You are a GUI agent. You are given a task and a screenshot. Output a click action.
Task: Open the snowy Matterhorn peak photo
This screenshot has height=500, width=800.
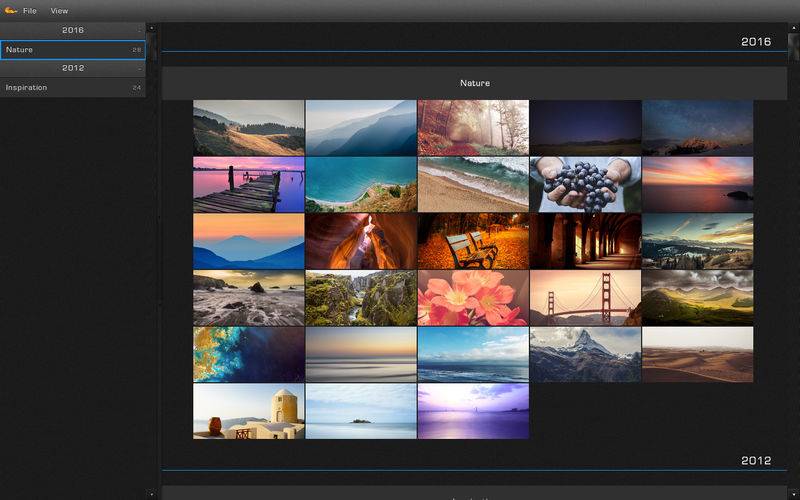click(x=585, y=354)
